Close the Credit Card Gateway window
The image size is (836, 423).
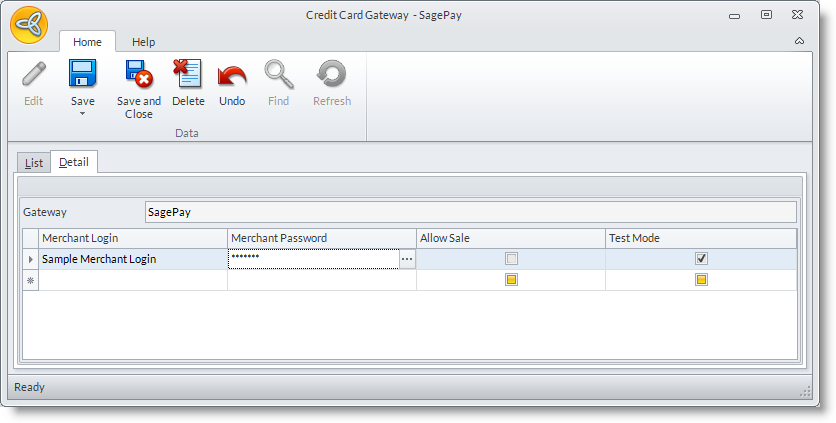(x=798, y=15)
